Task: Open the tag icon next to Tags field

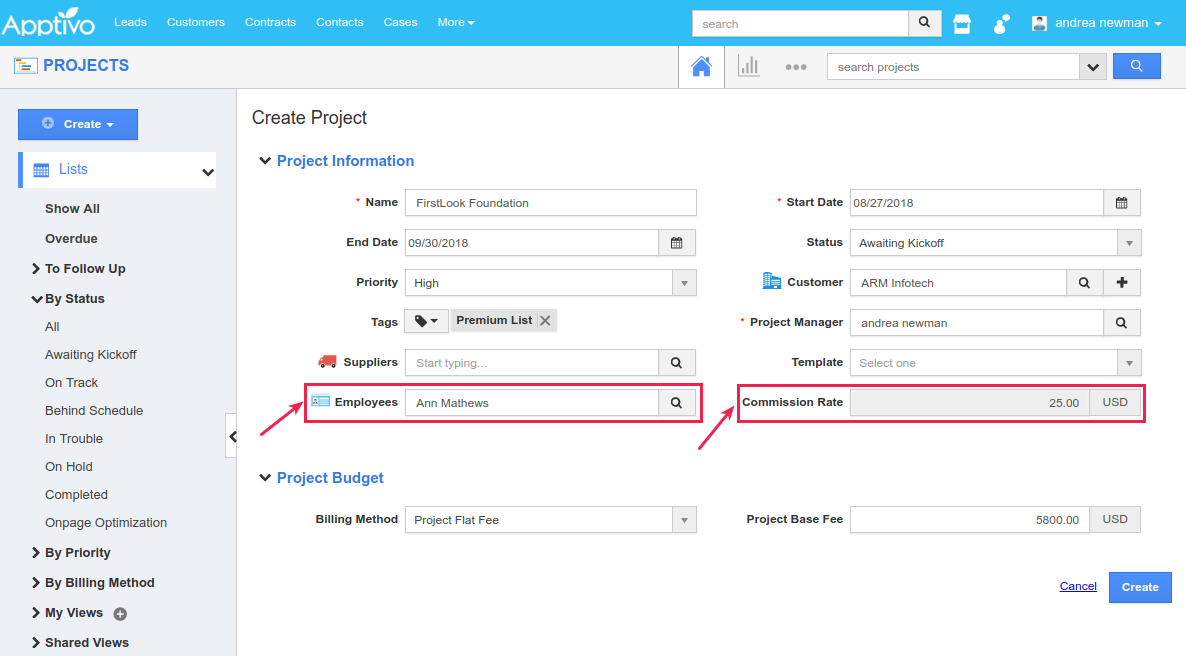Action: [x=425, y=320]
